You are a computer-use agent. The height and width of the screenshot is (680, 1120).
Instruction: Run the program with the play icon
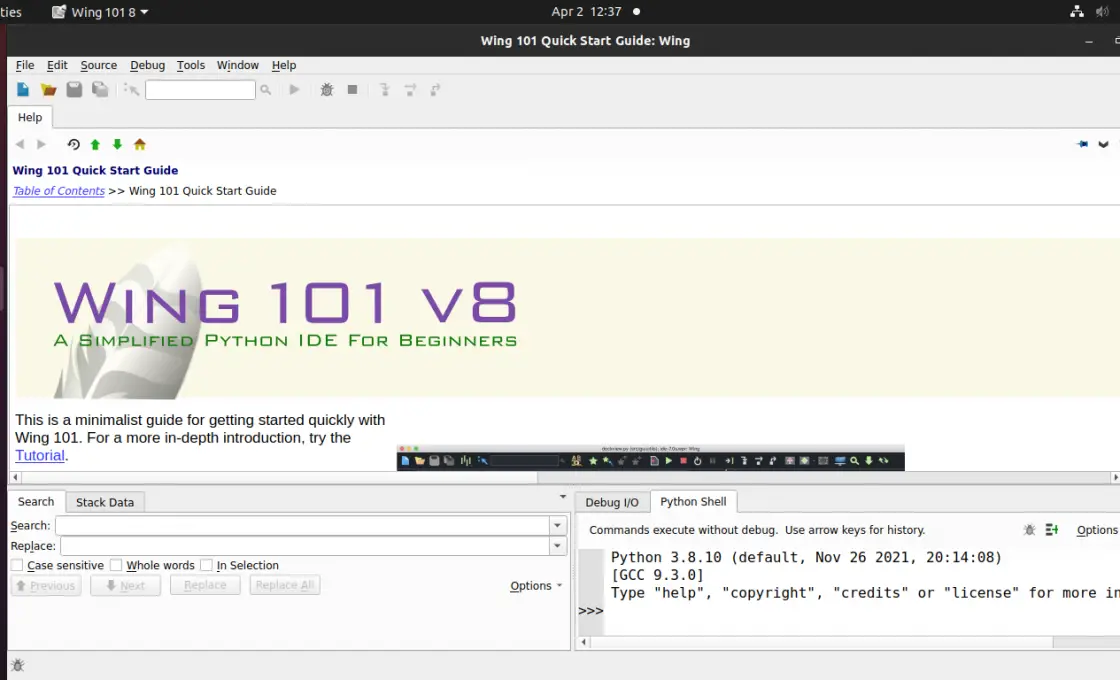(x=294, y=89)
